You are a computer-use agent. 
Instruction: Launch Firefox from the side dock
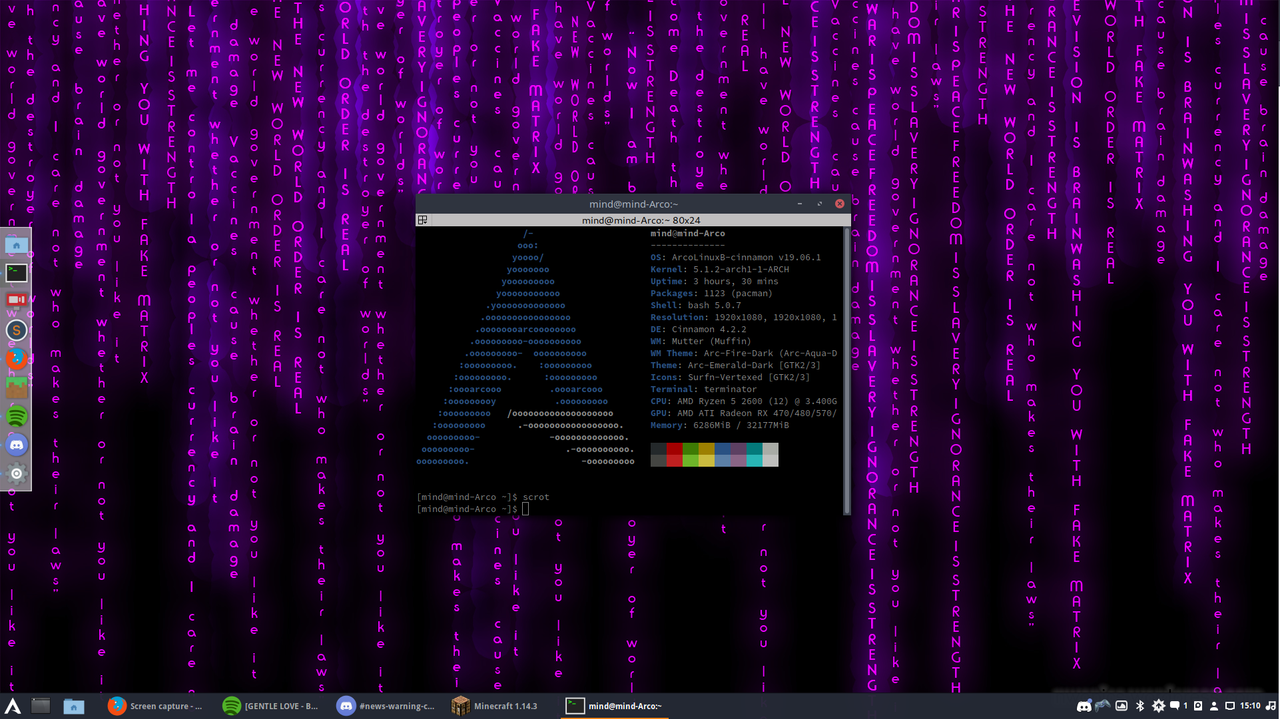[x=16, y=358]
